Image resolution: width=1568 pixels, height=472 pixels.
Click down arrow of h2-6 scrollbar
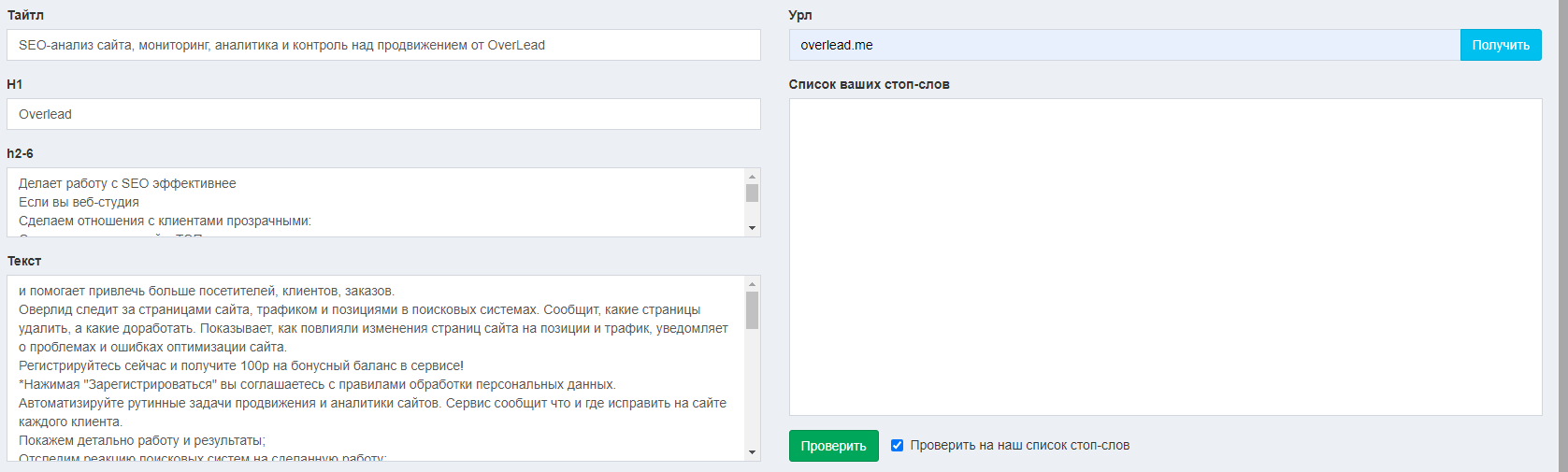[x=752, y=228]
